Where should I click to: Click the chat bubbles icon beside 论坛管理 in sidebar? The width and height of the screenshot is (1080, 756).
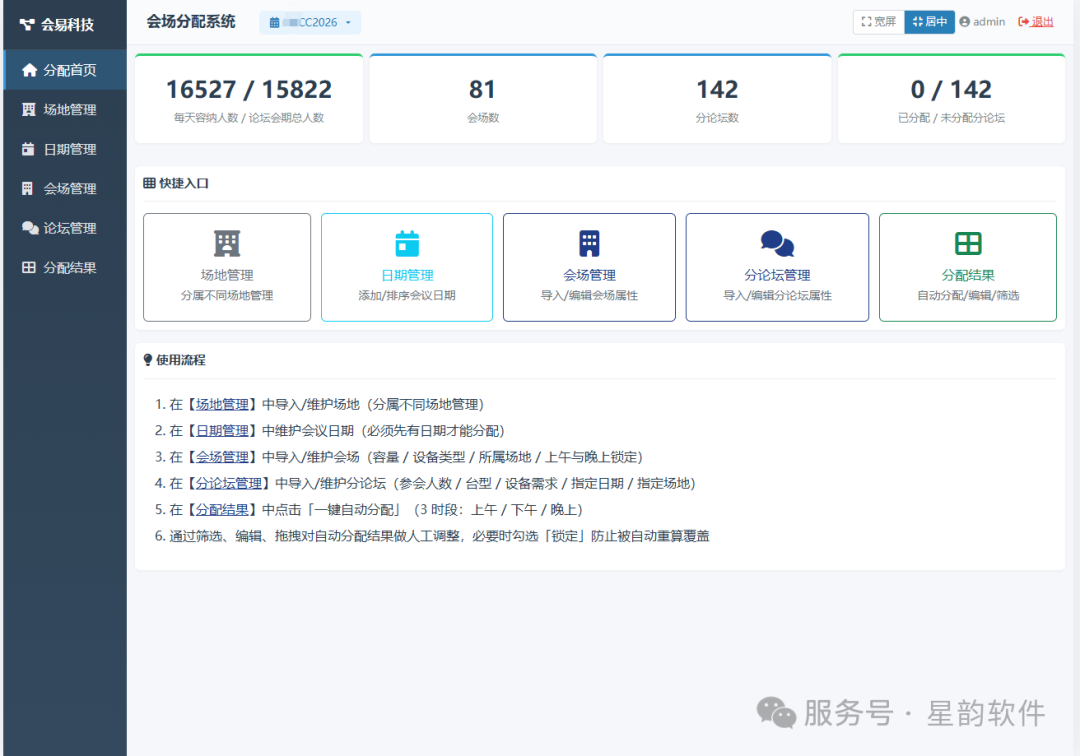(x=30, y=228)
